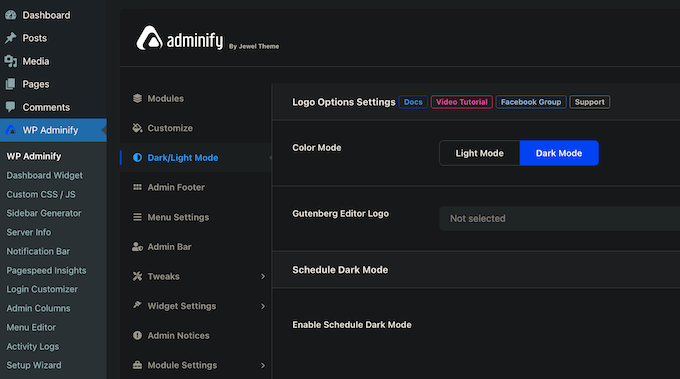Screen dimensions: 680x379
Task: Expand the Widget Settings chevron
Action: point(263,306)
